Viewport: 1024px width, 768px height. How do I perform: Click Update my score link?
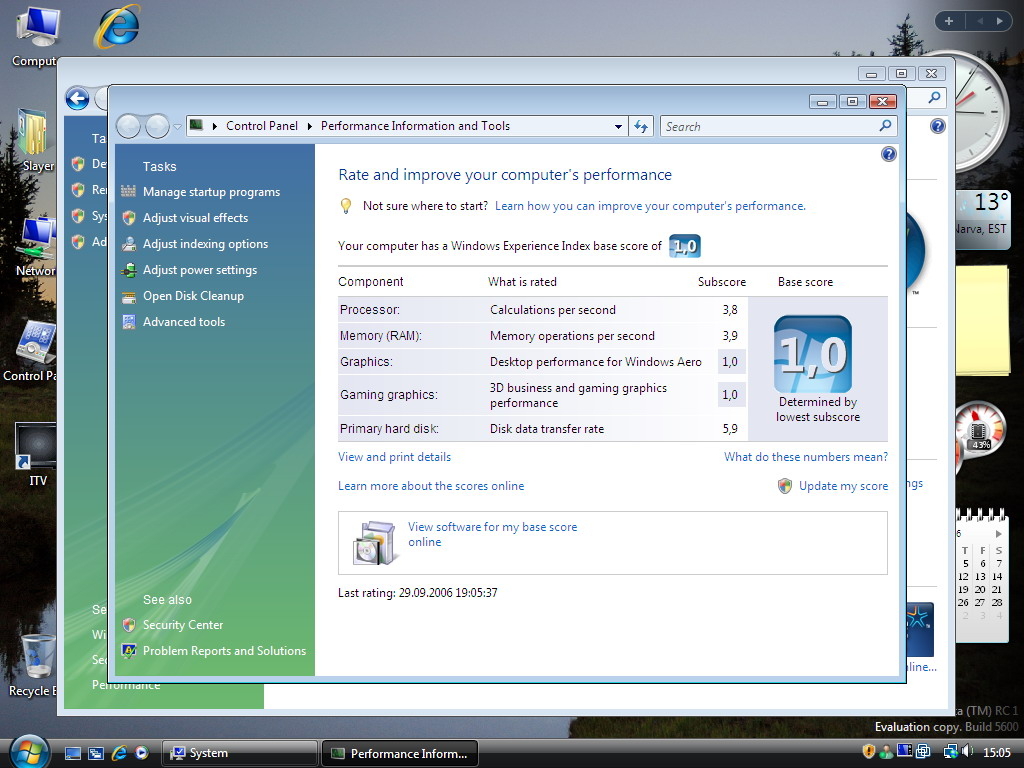click(x=842, y=486)
